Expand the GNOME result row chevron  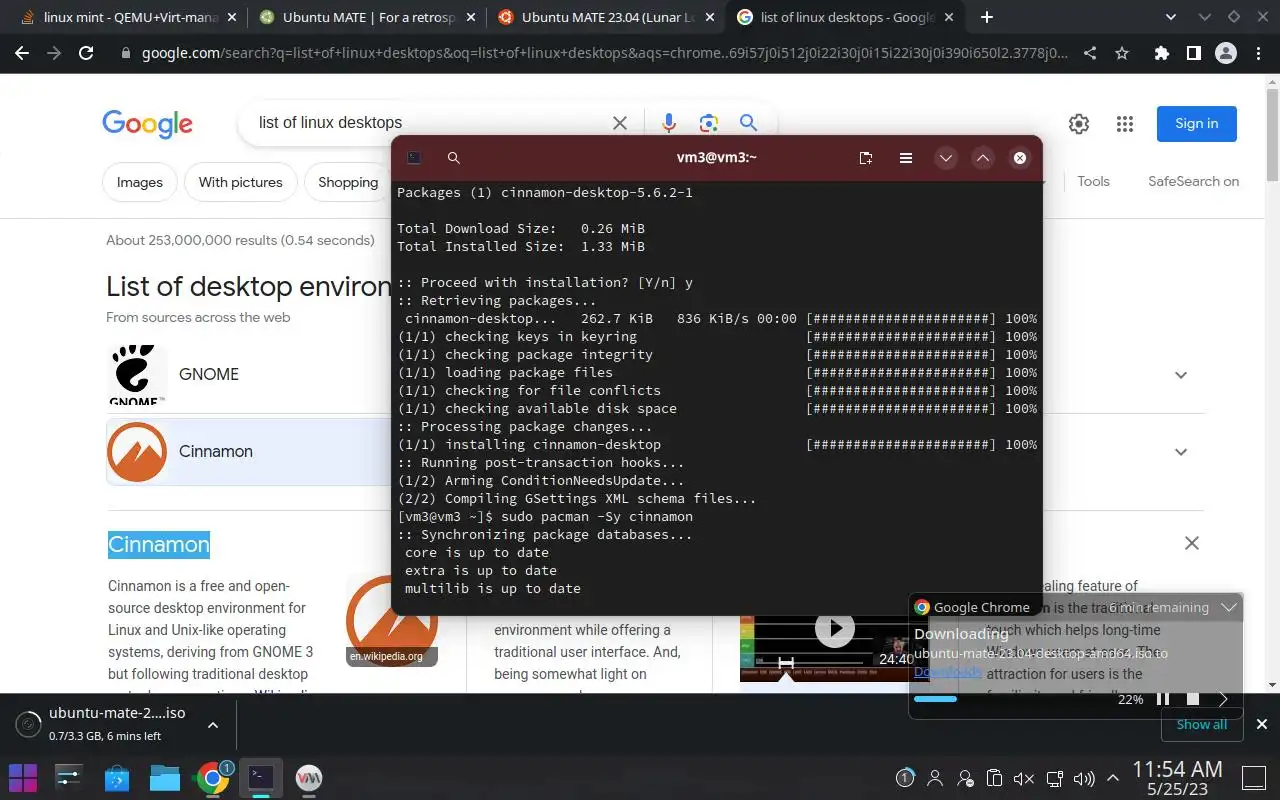click(1181, 375)
